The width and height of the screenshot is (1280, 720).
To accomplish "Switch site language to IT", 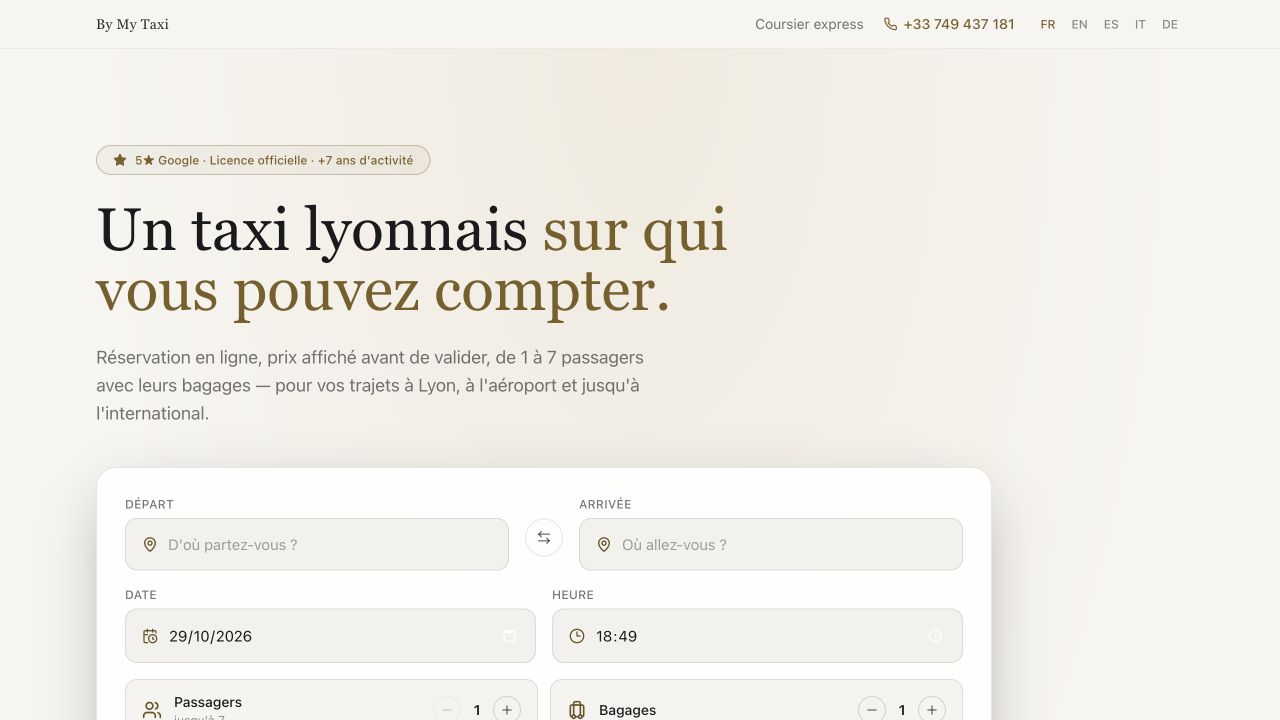I will [1140, 24].
